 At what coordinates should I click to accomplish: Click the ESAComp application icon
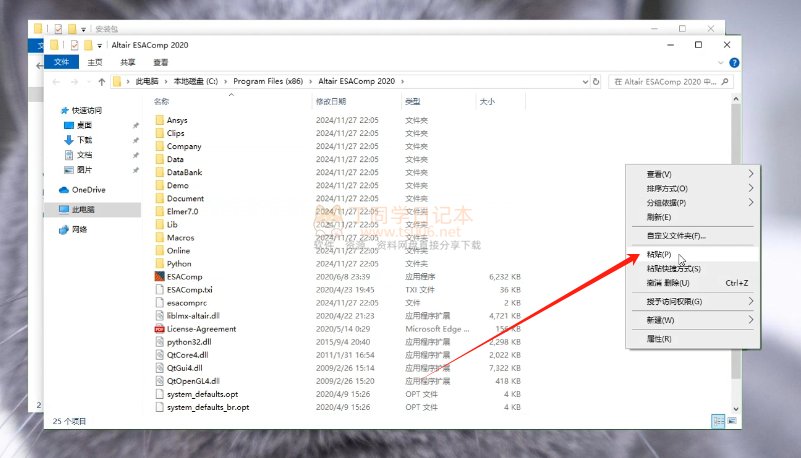click(x=159, y=276)
